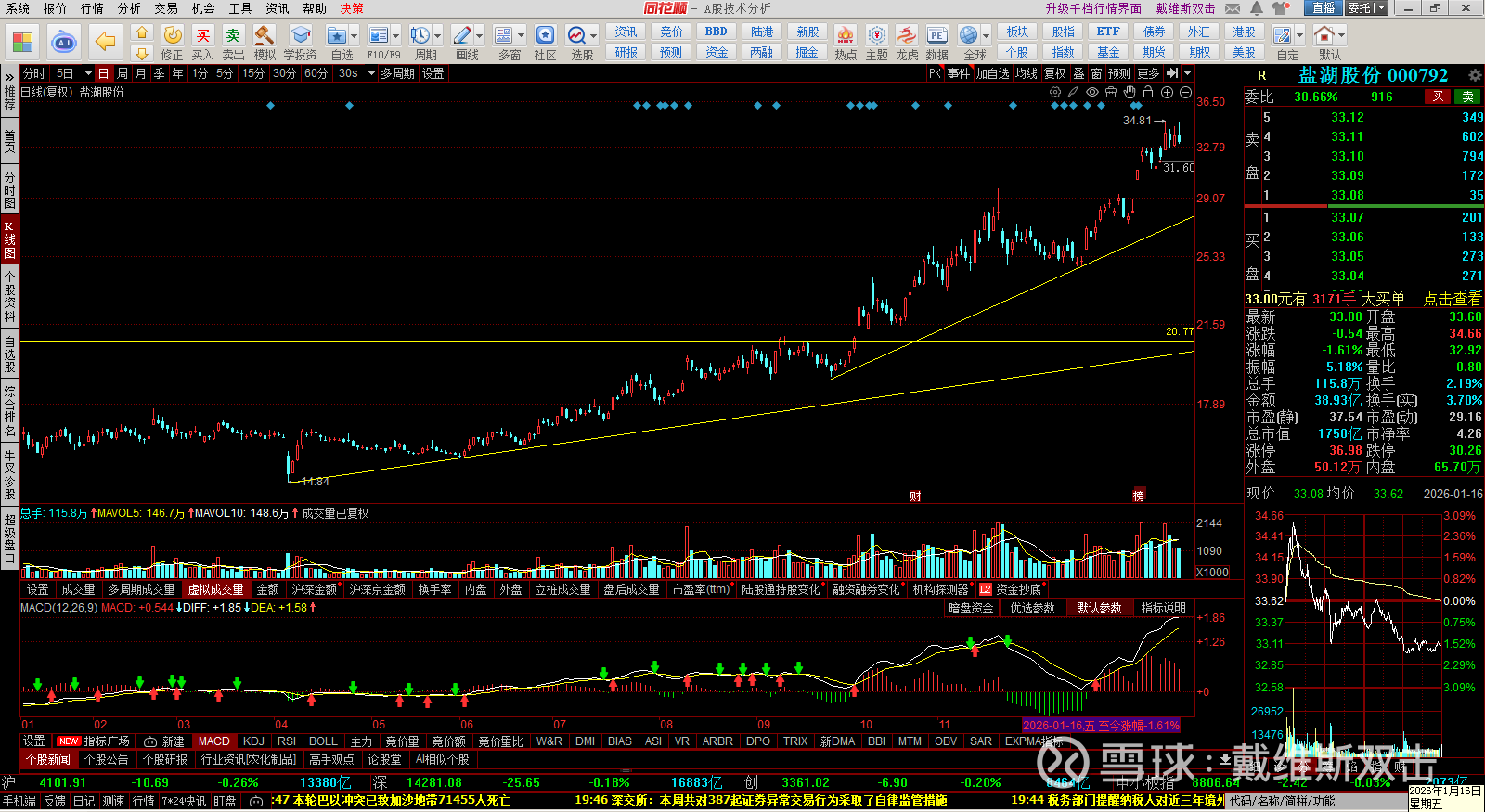Click the 陆港 button
Screen dimensions: 1485x812
point(762,32)
